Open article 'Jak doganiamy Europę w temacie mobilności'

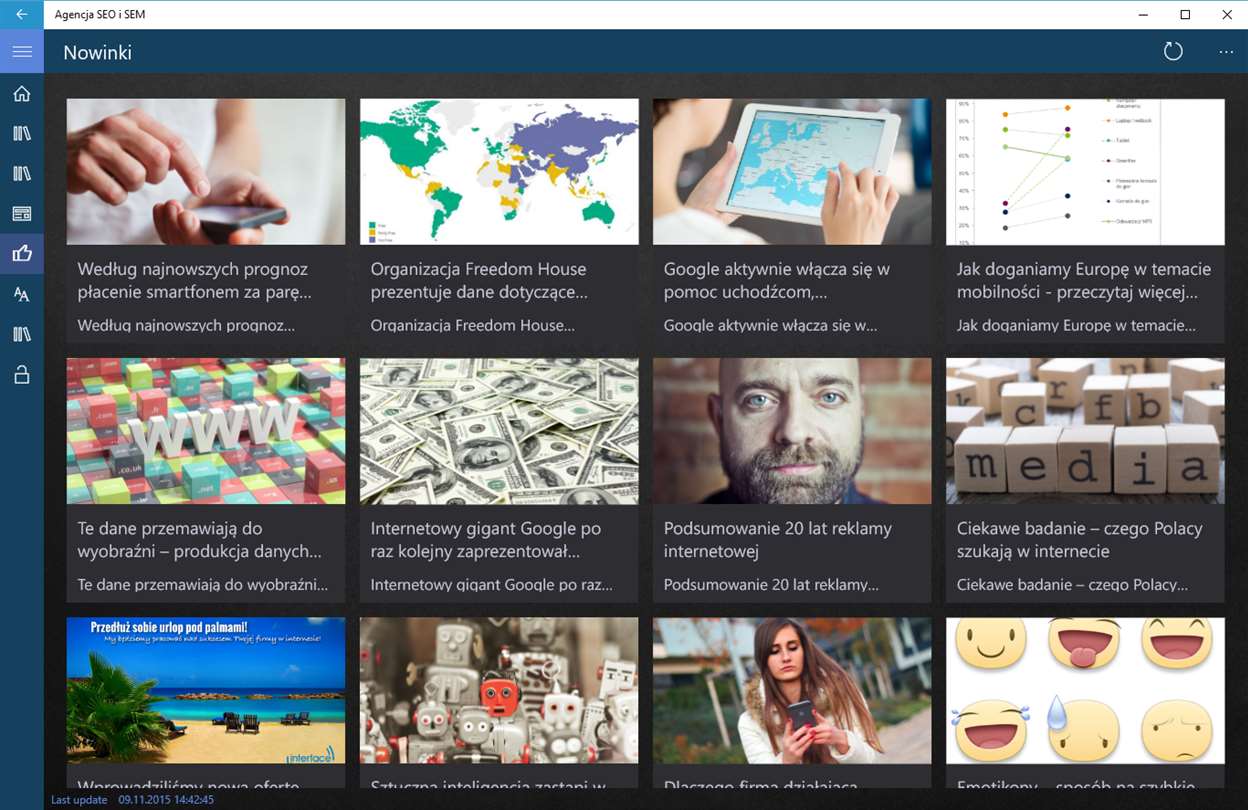pos(1084,281)
